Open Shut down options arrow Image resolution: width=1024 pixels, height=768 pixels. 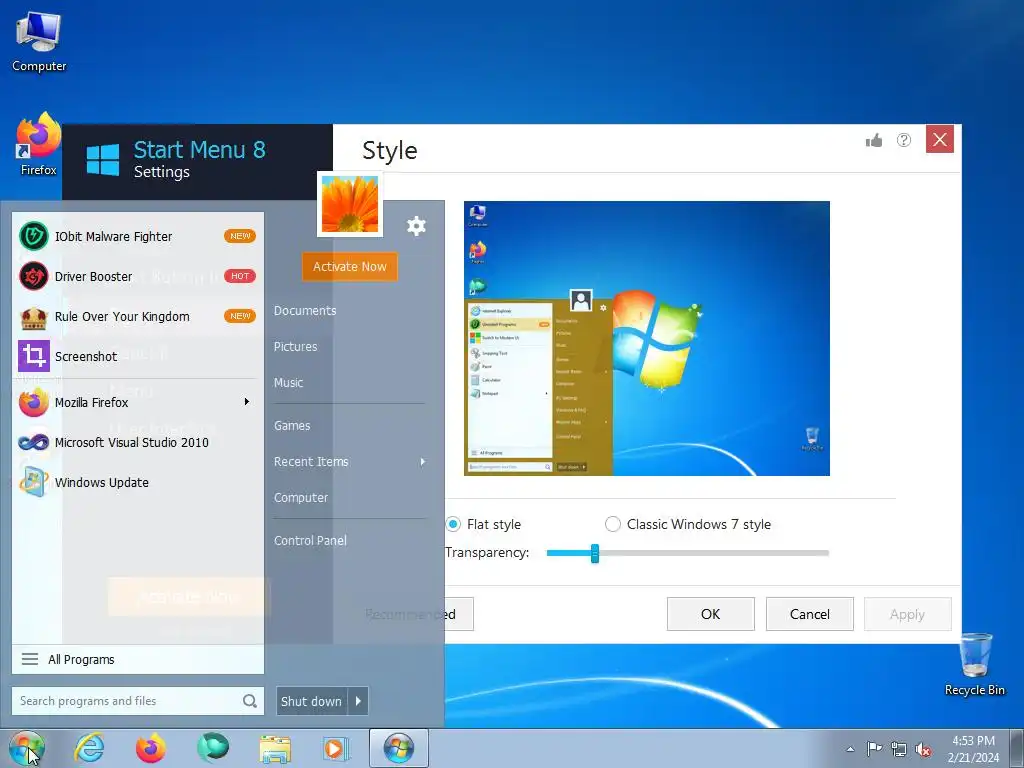click(358, 701)
